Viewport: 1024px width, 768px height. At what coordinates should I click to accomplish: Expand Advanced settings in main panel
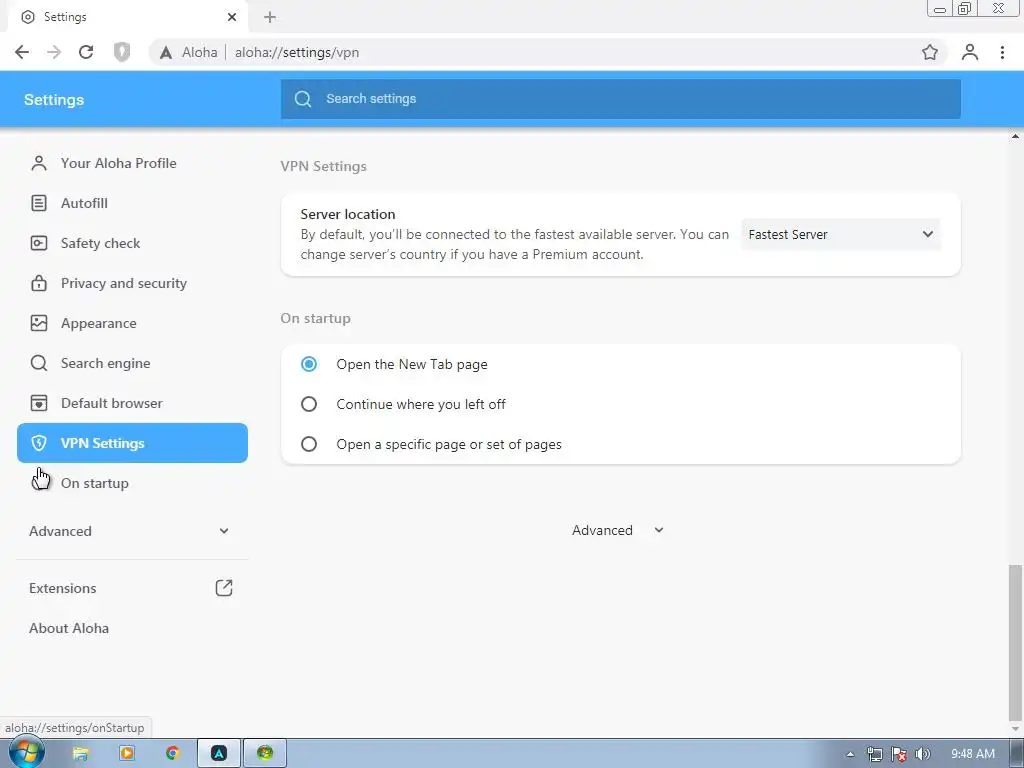click(x=617, y=530)
